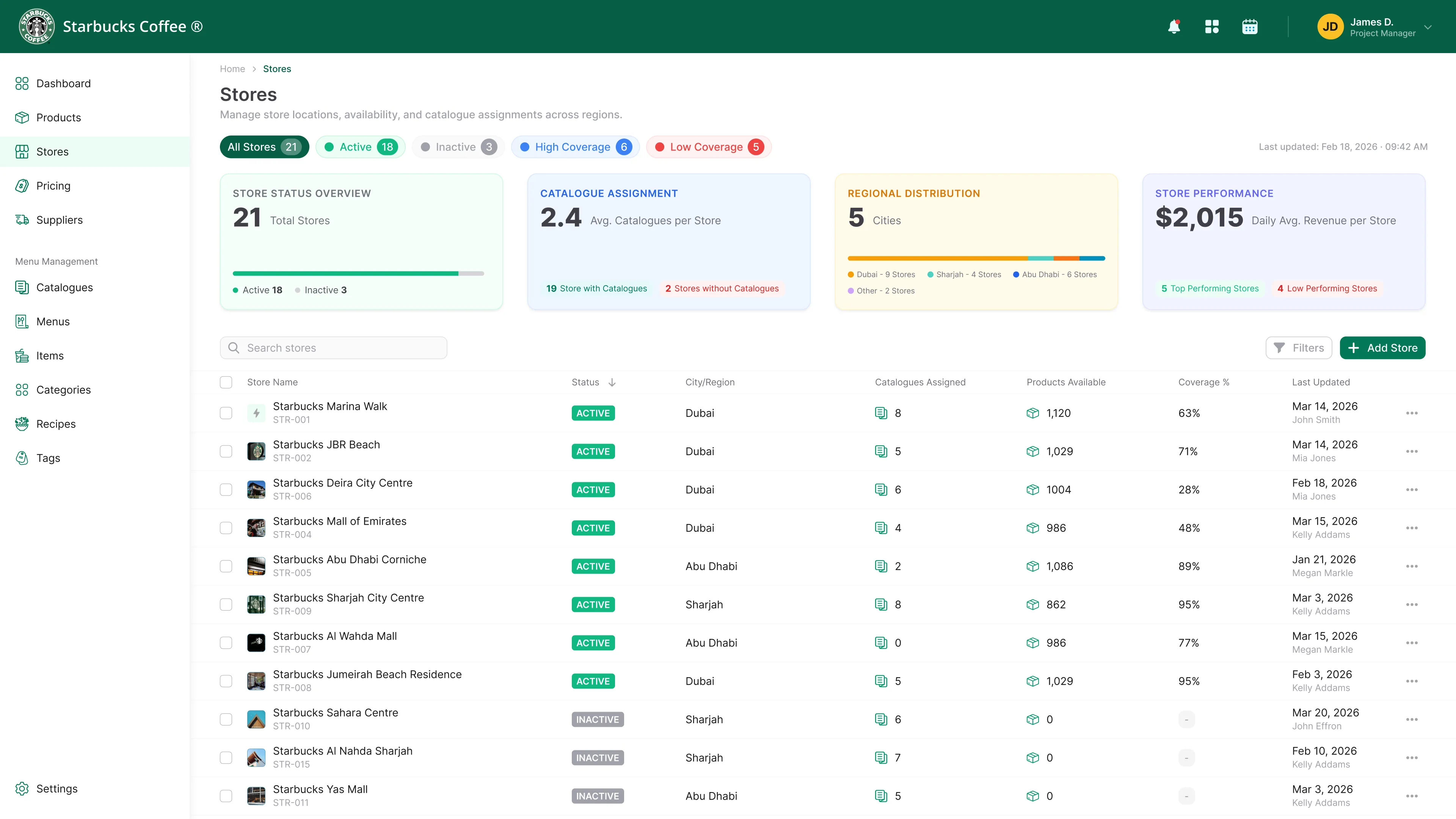The image size is (1456, 819).
Task: Click the Pricing tag icon
Action: click(22, 186)
